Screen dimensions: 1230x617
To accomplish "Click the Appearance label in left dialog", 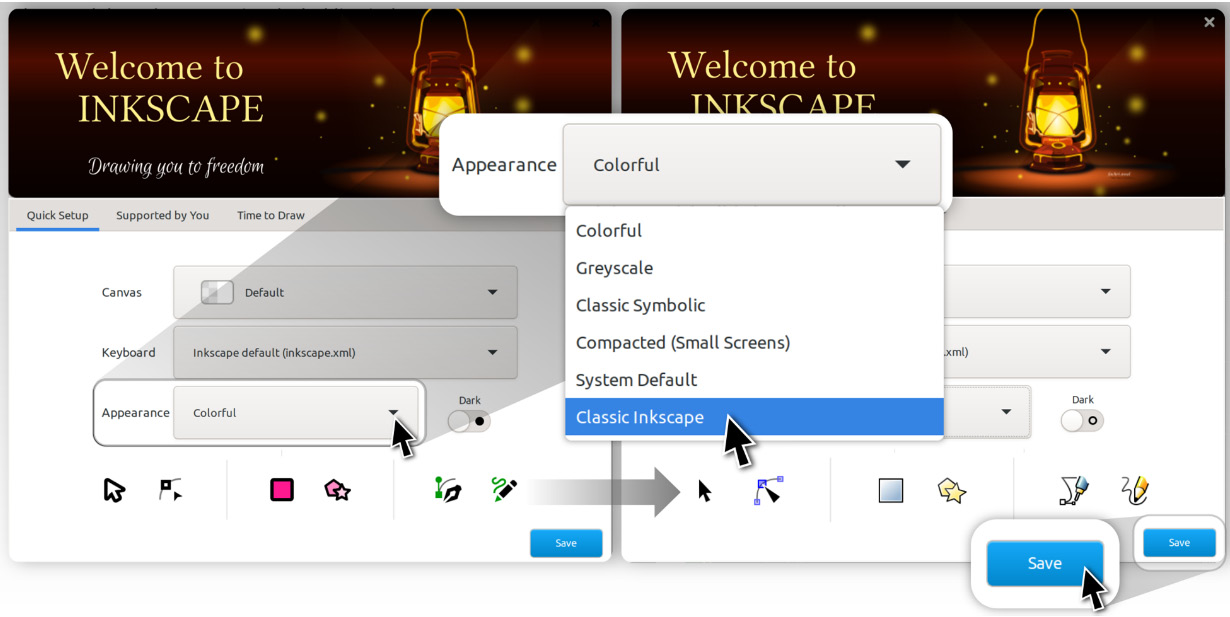I will (x=135, y=413).
